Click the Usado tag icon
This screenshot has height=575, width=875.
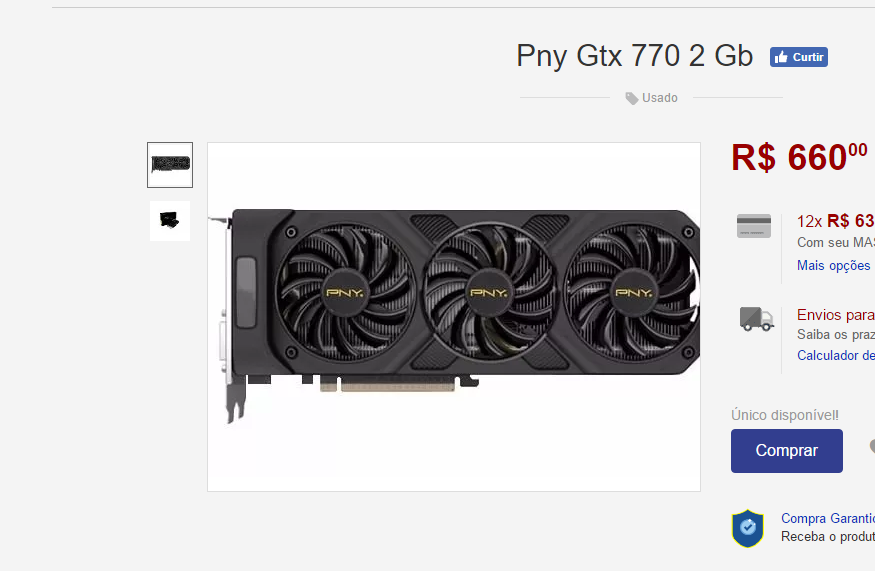[632, 98]
